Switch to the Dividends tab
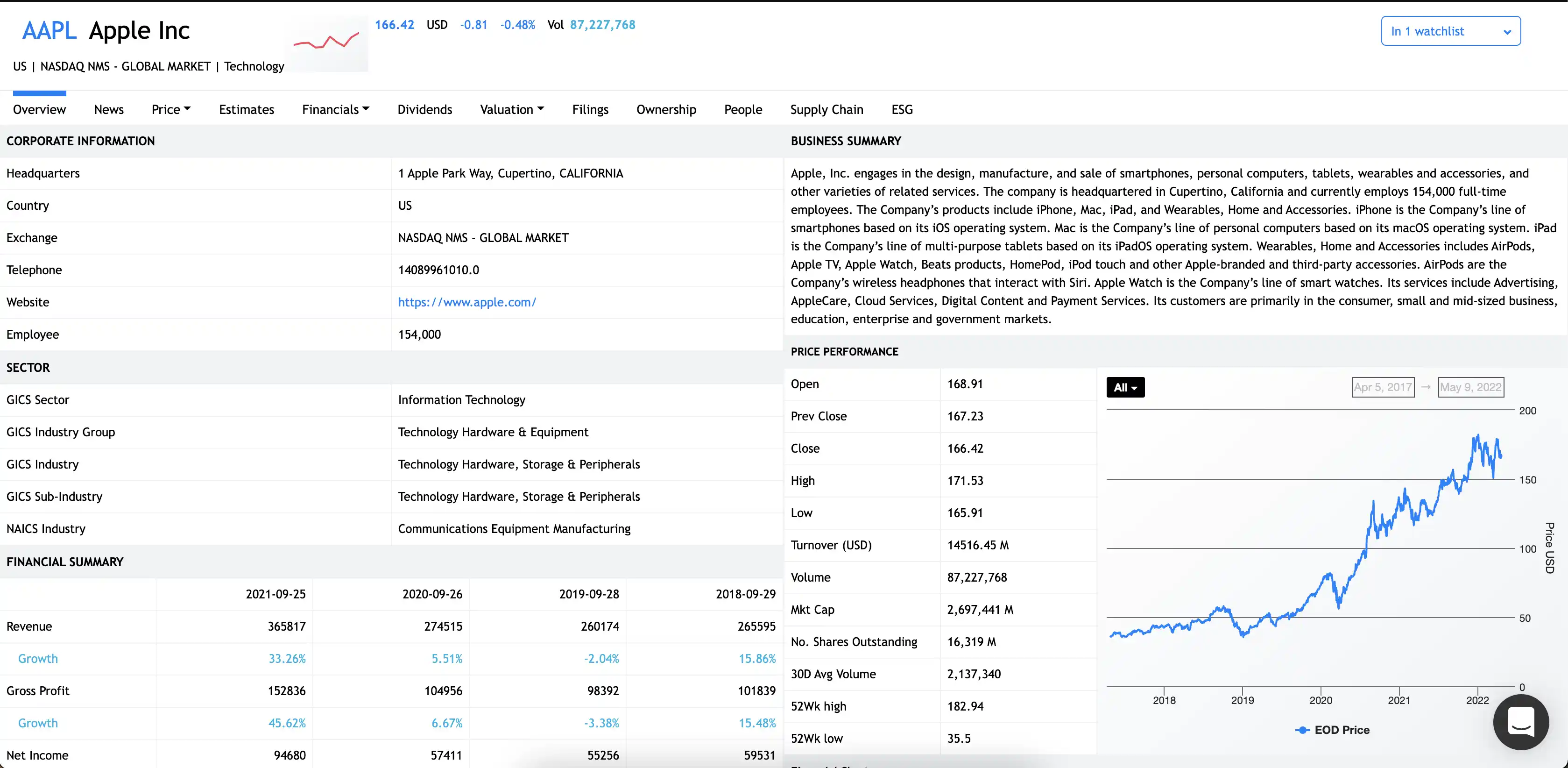This screenshot has width=1568, height=768. [425, 110]
